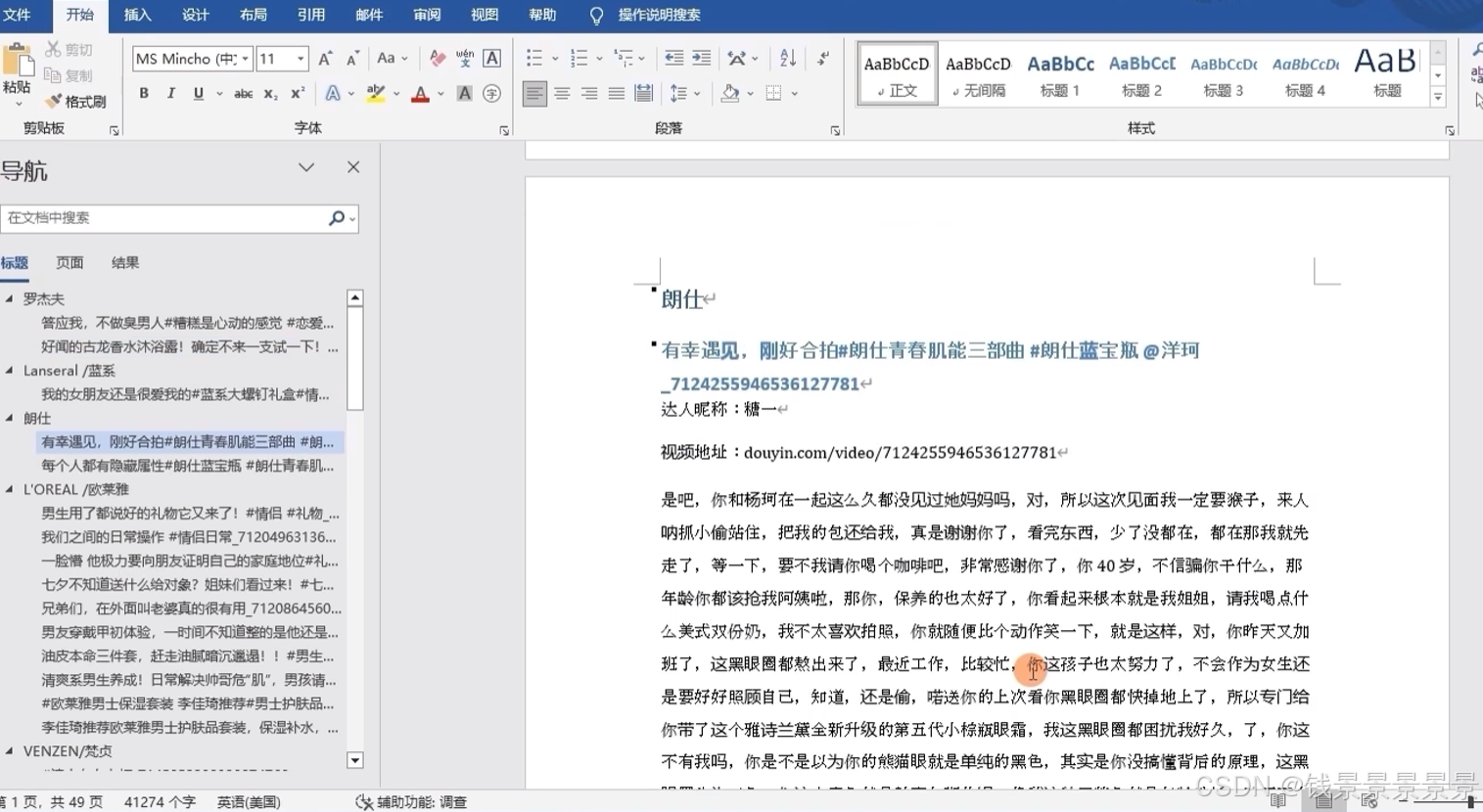Align text left
Screen dimensions: 1483x812
[534, 94]
